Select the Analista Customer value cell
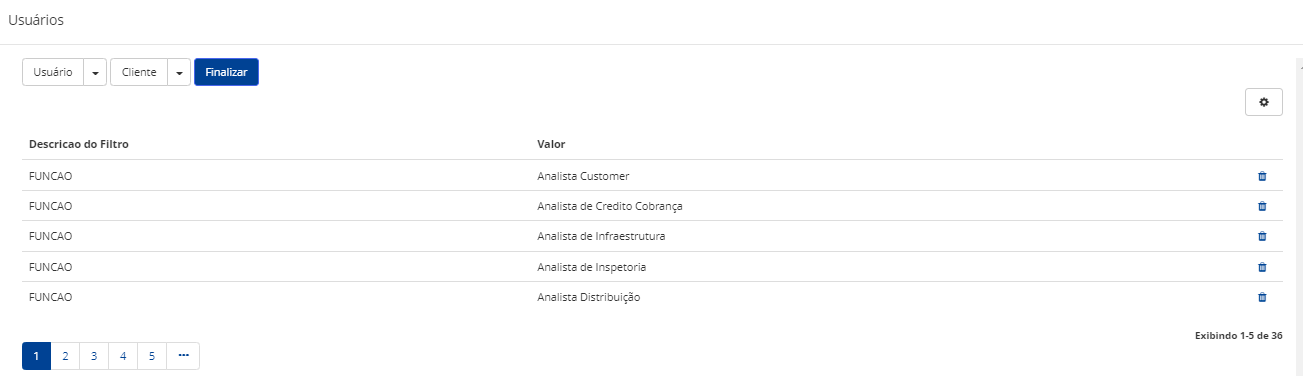Screen dimensions: 1303x376 pyautogui.click(x=583, y=176)
